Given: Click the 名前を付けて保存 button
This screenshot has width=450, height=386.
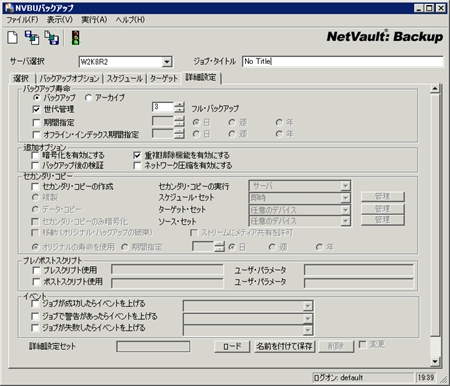Looking at the screenshot, I should (x=284, y=346).
